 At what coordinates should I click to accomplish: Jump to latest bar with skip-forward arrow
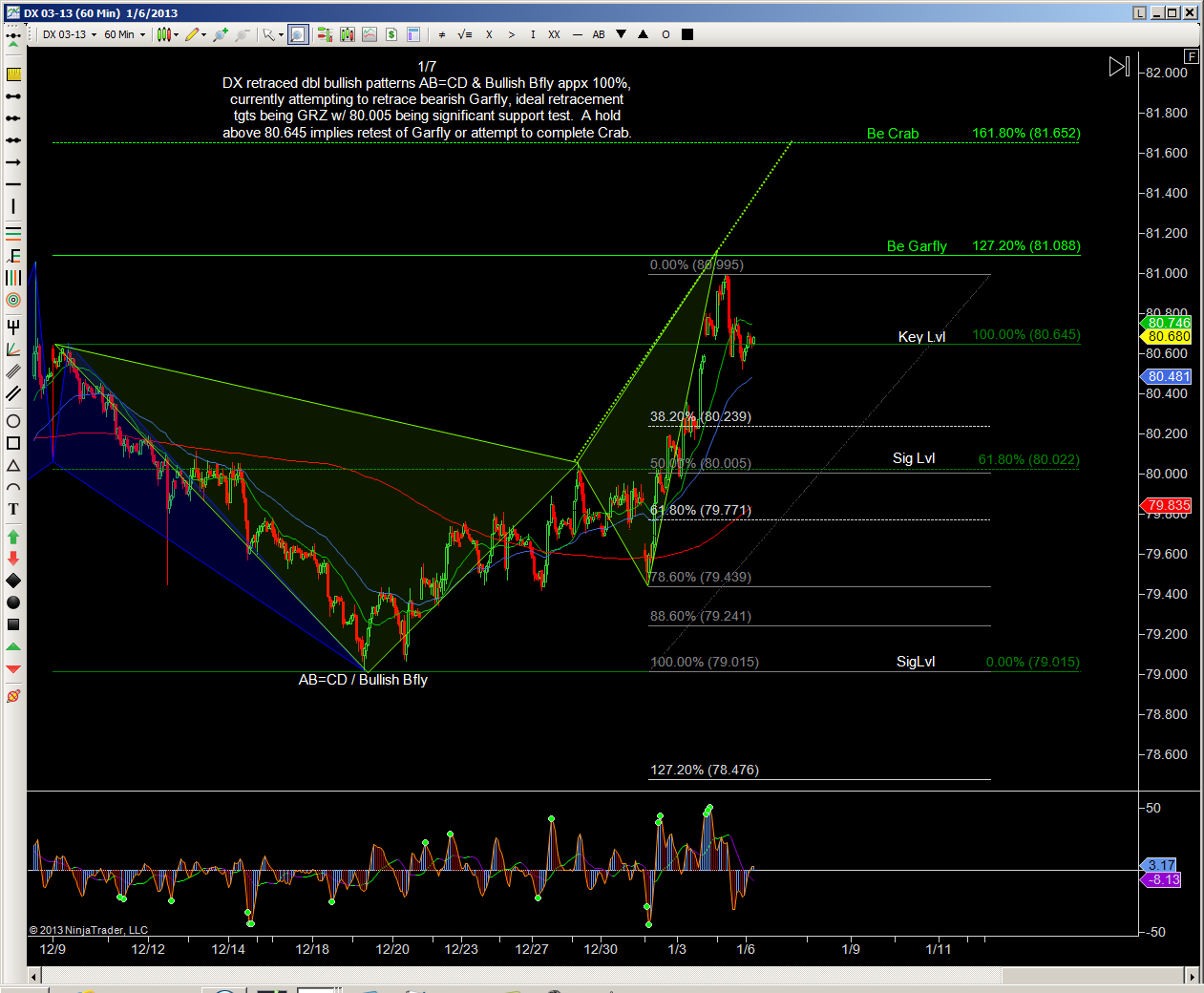(x=1119, y=67)
